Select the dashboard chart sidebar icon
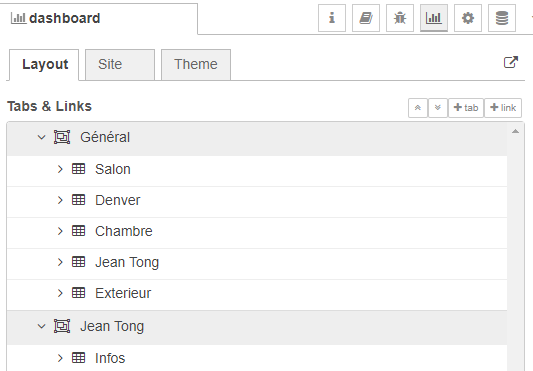This screenshot has height=371, width=533. pos(434,18)
